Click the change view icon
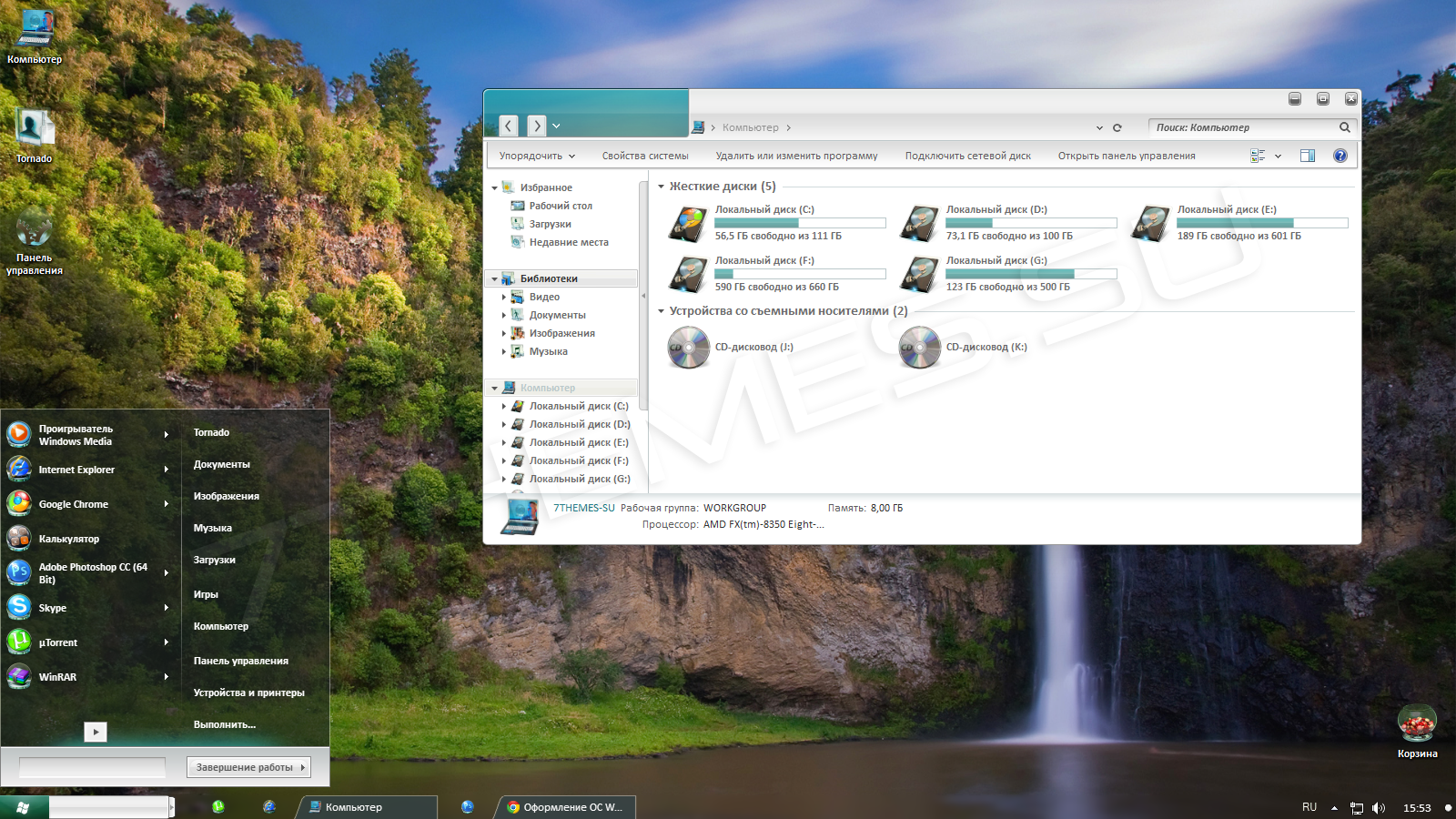Image resolution: width=1456 pixels, height=819 pixels. [x=1258, y=156]
